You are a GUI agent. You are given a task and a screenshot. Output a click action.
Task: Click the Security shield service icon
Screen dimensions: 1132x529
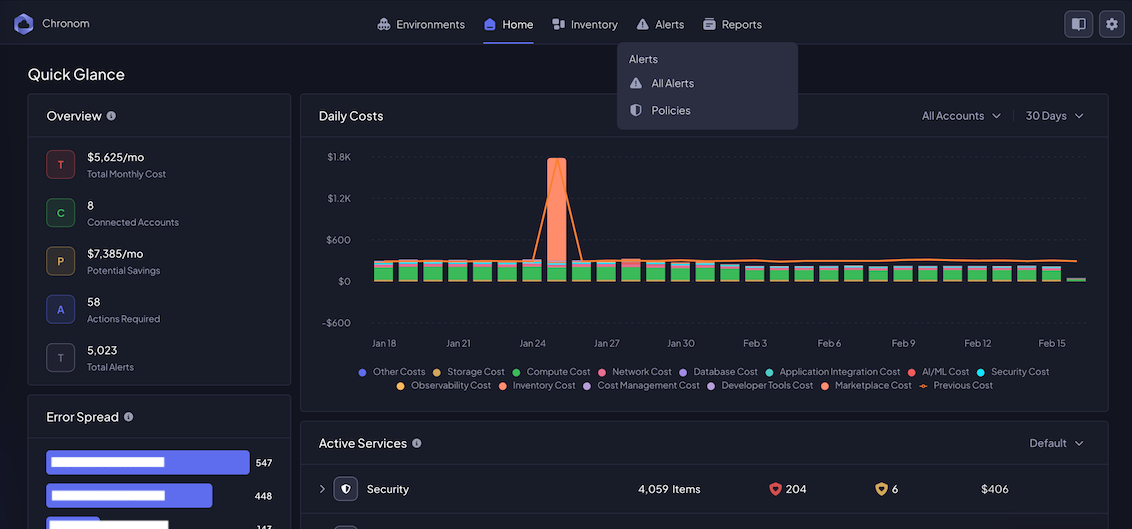[345, 489]
